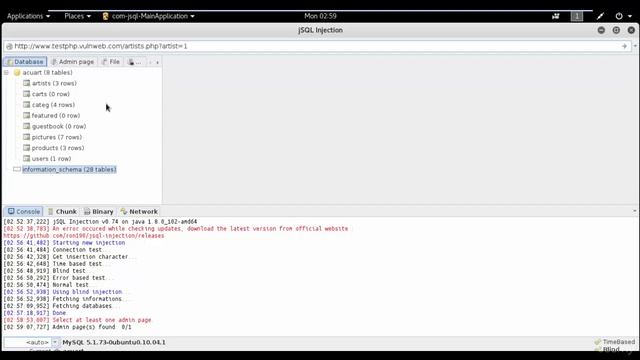The height and width of the screenshot is (360, 640).
Task: Select workspace 1 indicator
Action: pos(577,16)
